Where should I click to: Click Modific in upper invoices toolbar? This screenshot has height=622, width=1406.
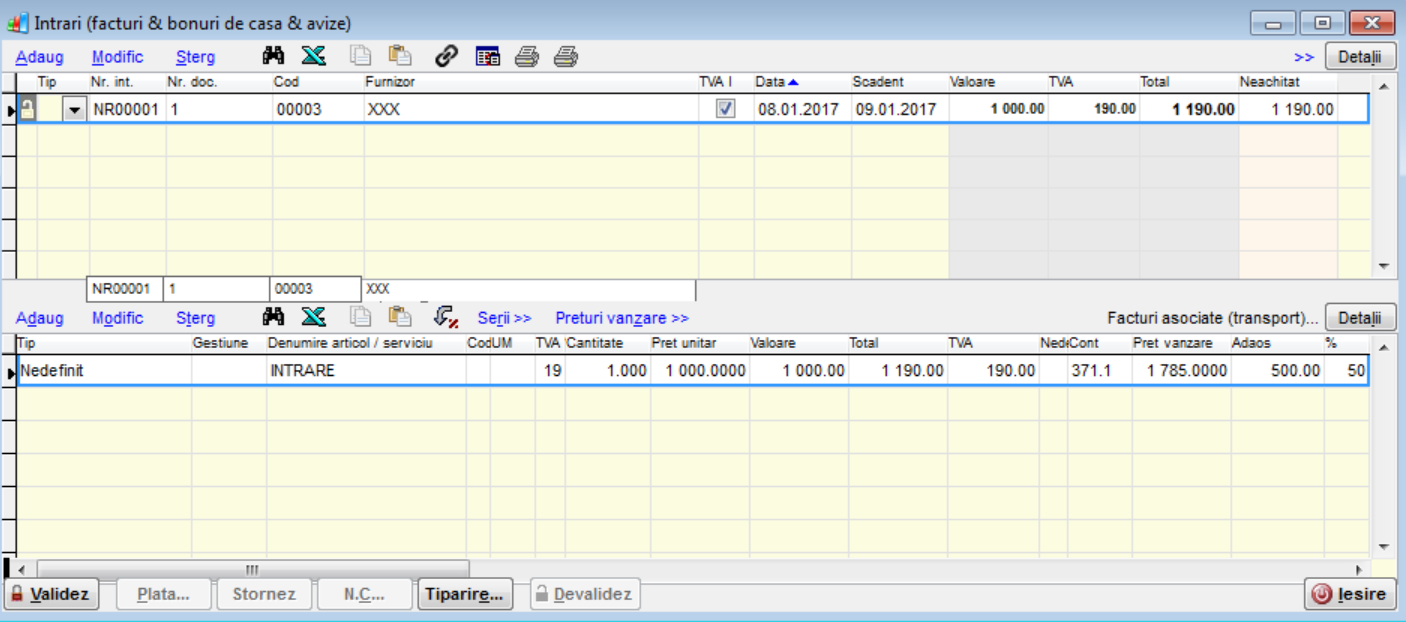(x=117, y=57)
